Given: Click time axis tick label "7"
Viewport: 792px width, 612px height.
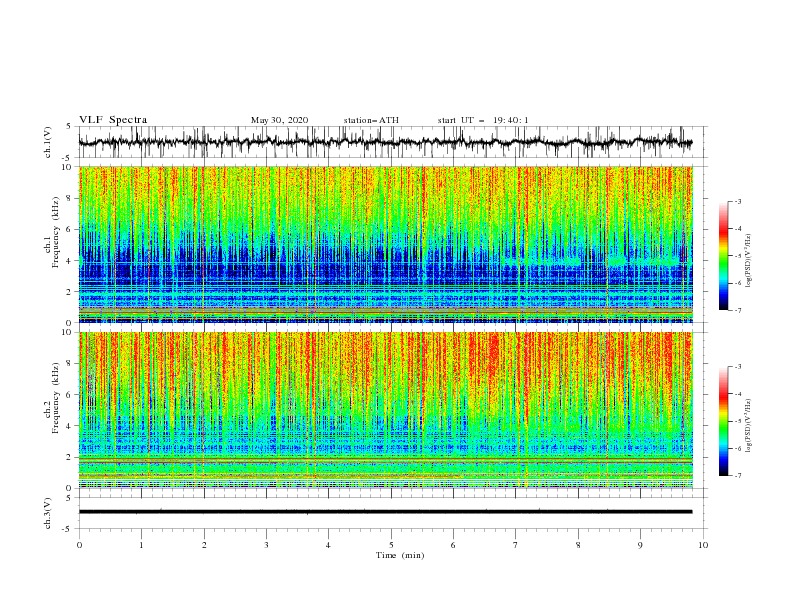Looking at the screenshot, I should coord(516,545).
